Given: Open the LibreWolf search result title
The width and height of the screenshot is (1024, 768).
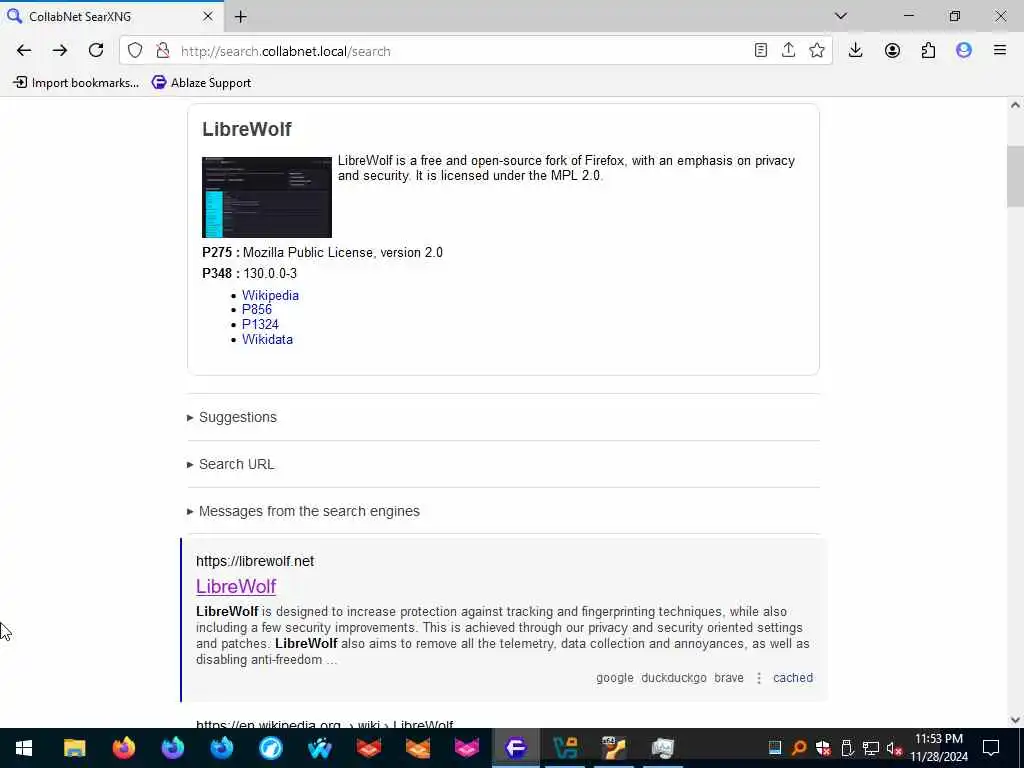Looking at the screenshot, I should 236,586.
